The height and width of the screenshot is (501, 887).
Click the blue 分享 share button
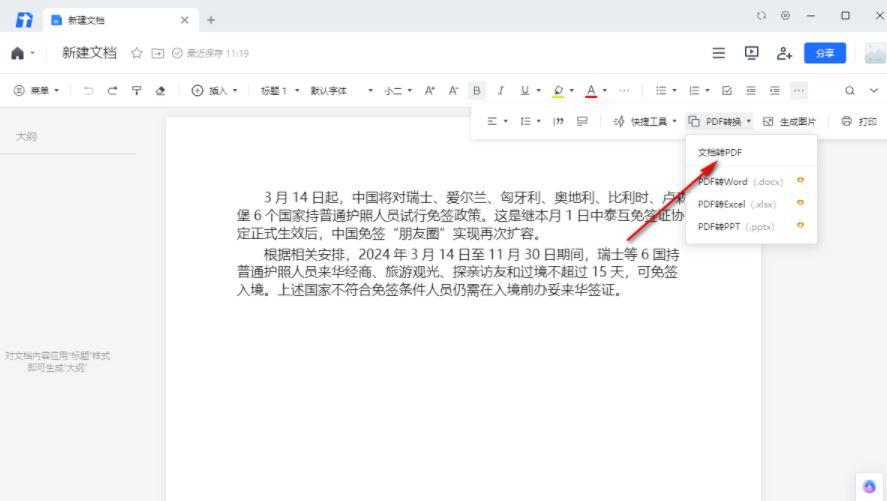click(x=825, y=53)
